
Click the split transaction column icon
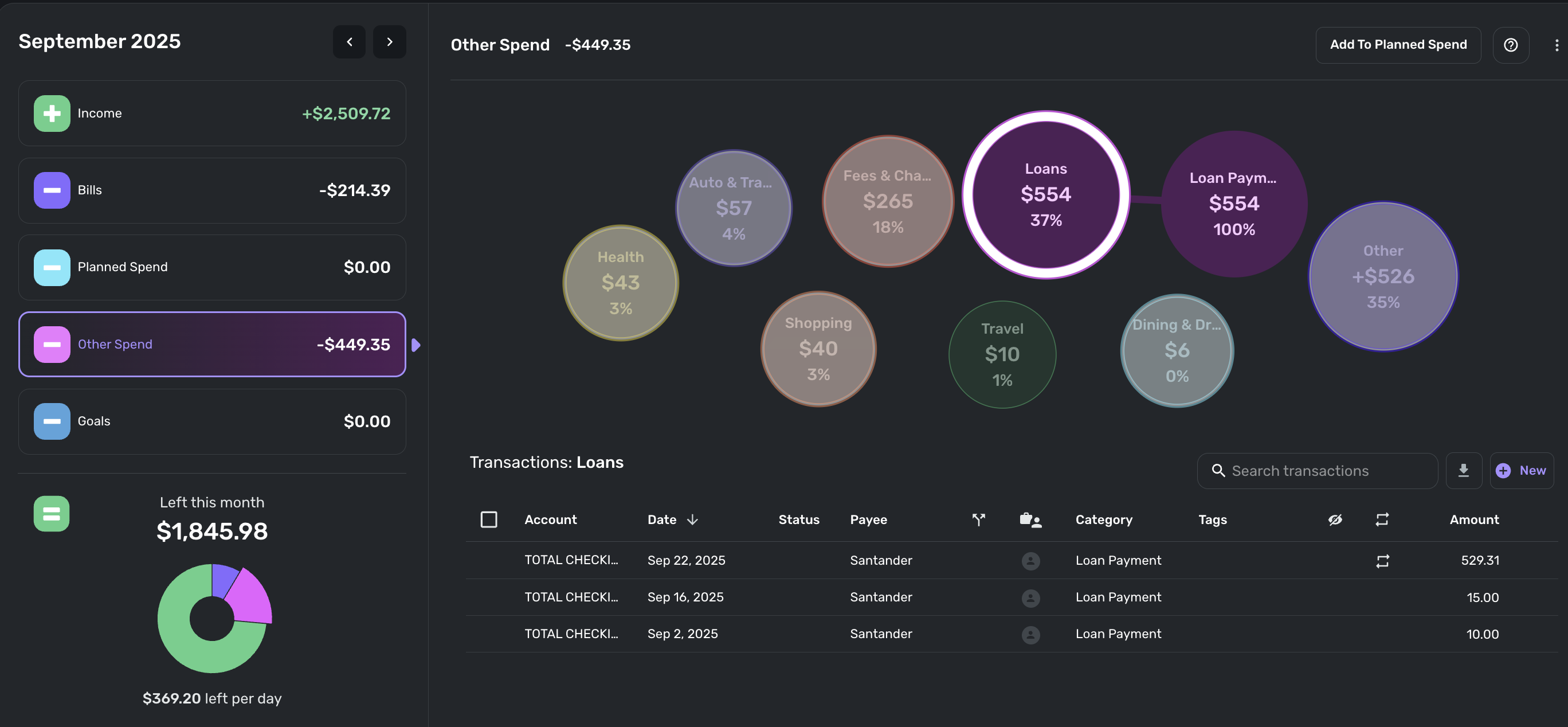(978, 519)
